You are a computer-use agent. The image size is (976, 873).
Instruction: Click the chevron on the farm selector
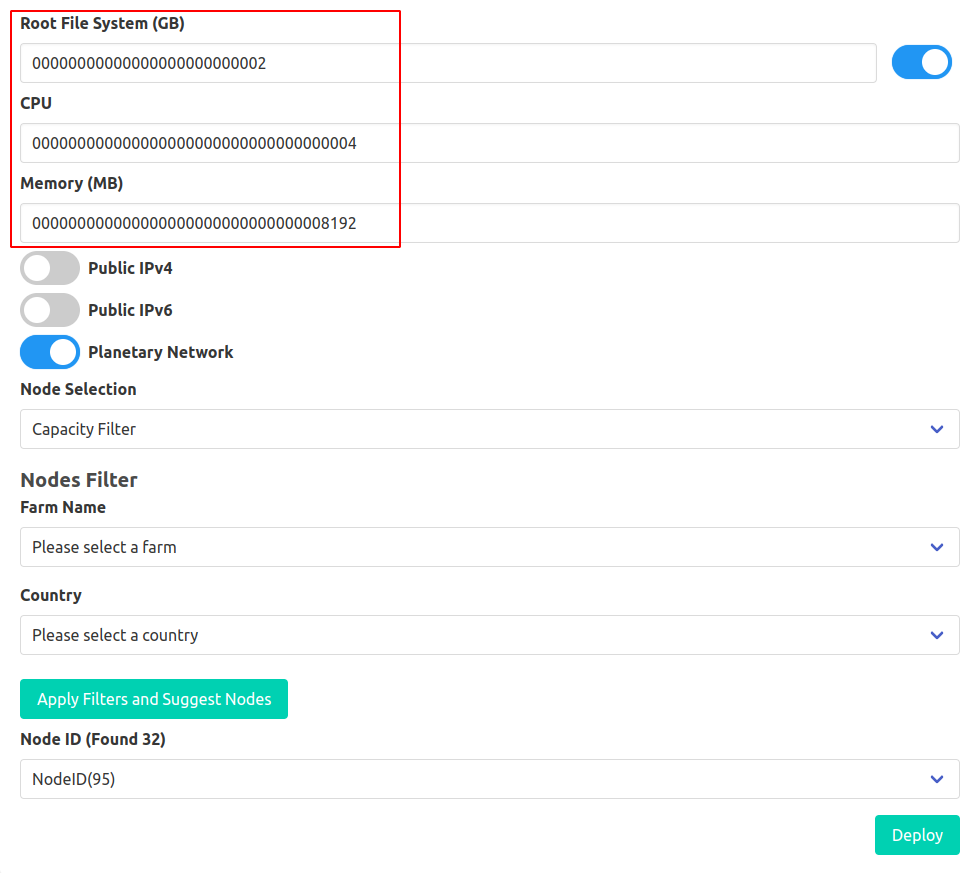point(937,547)
